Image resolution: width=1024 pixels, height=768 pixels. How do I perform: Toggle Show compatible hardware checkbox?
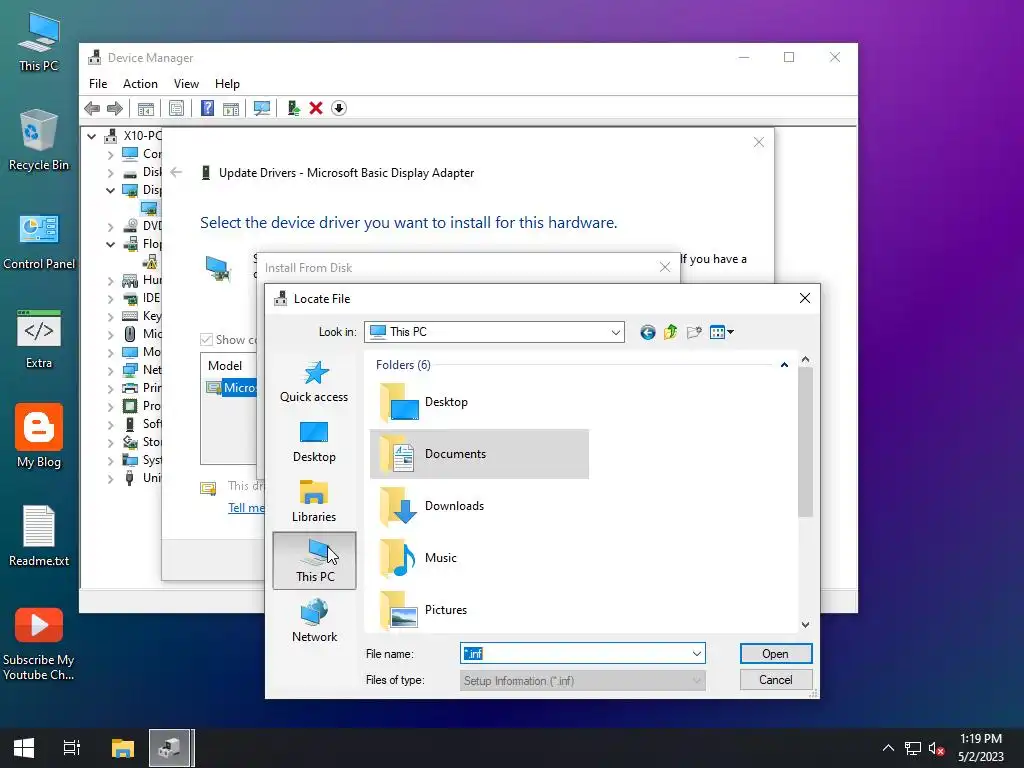click(x=206, y=340)
